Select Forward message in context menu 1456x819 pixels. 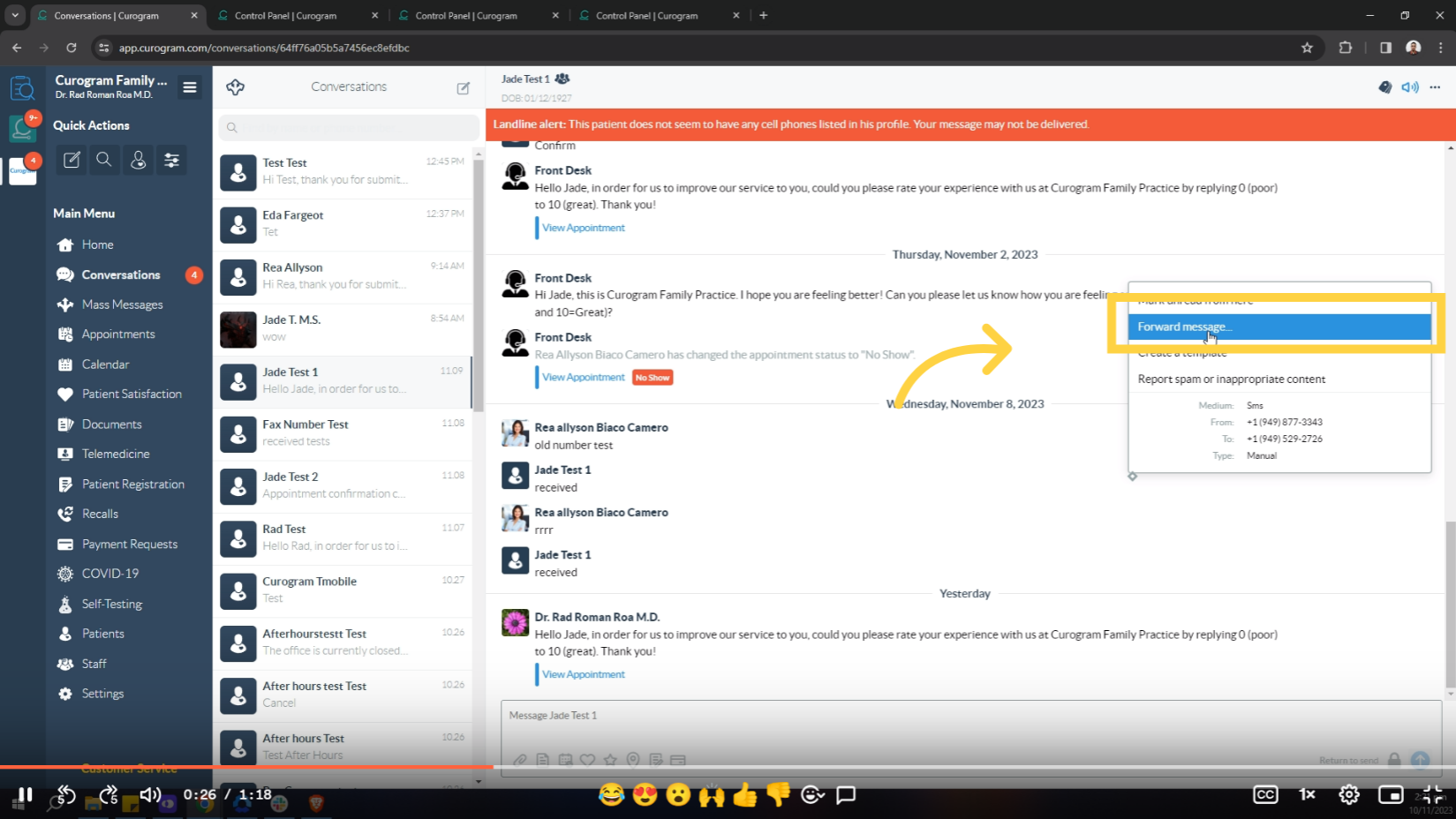[1183, 327]
